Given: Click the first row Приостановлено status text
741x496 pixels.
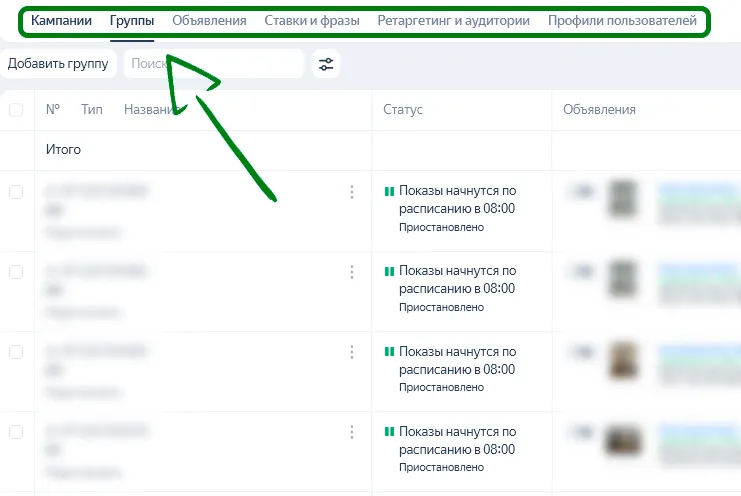Looking at the screenshot, I should 441,227.
